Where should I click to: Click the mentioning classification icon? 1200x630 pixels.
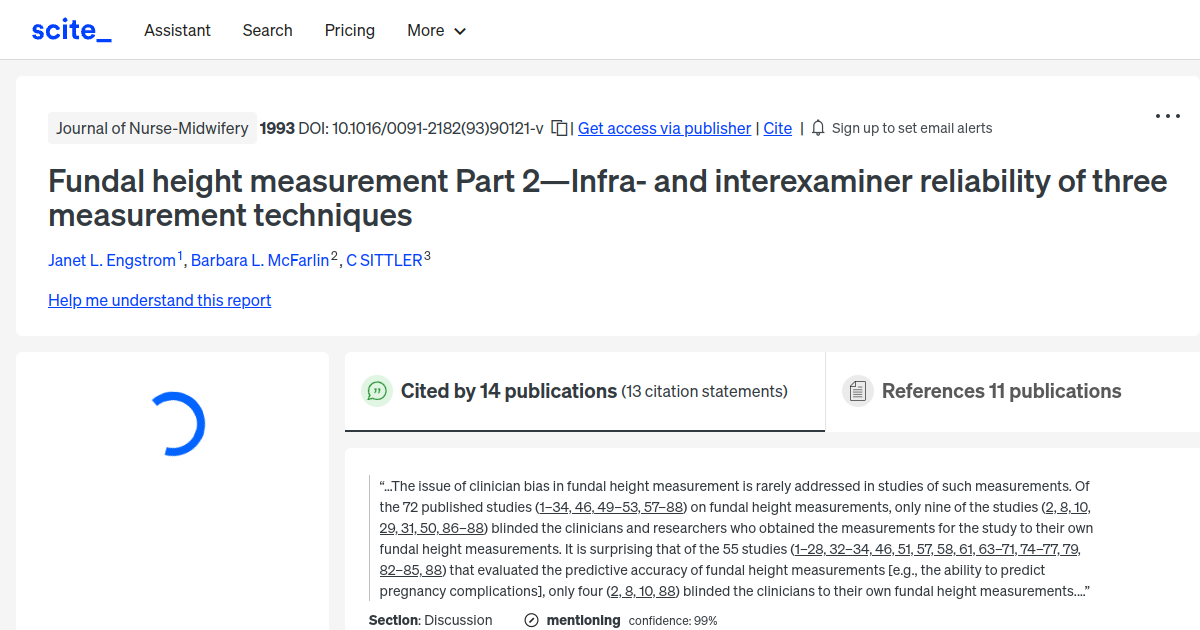click(x=529, y=620)
